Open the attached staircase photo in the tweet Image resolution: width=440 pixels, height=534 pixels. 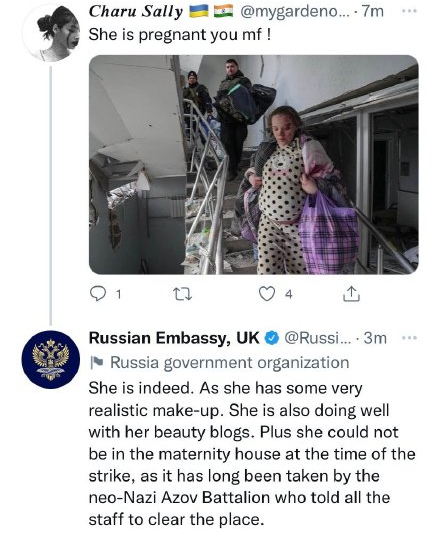254,164
